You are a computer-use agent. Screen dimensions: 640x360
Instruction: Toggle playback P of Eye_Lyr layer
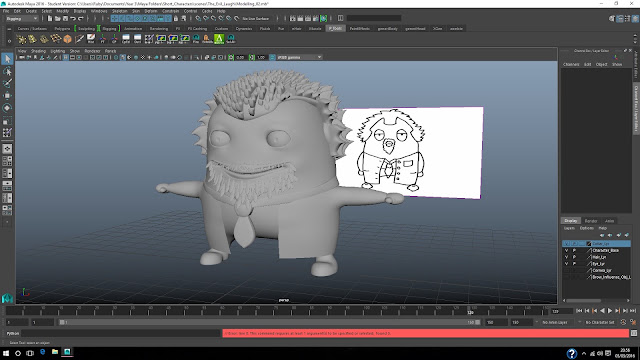(574, 264)
